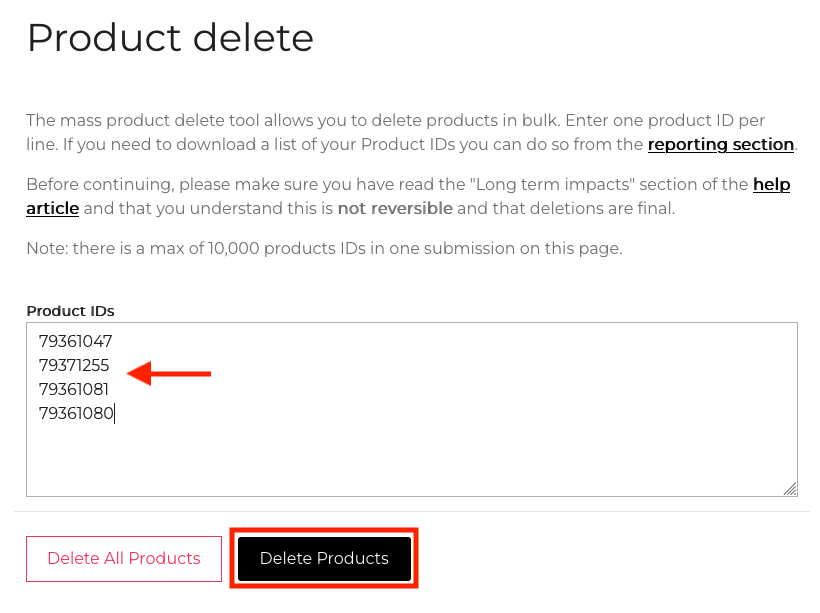Open the reporting section link

tap(720, 145)
